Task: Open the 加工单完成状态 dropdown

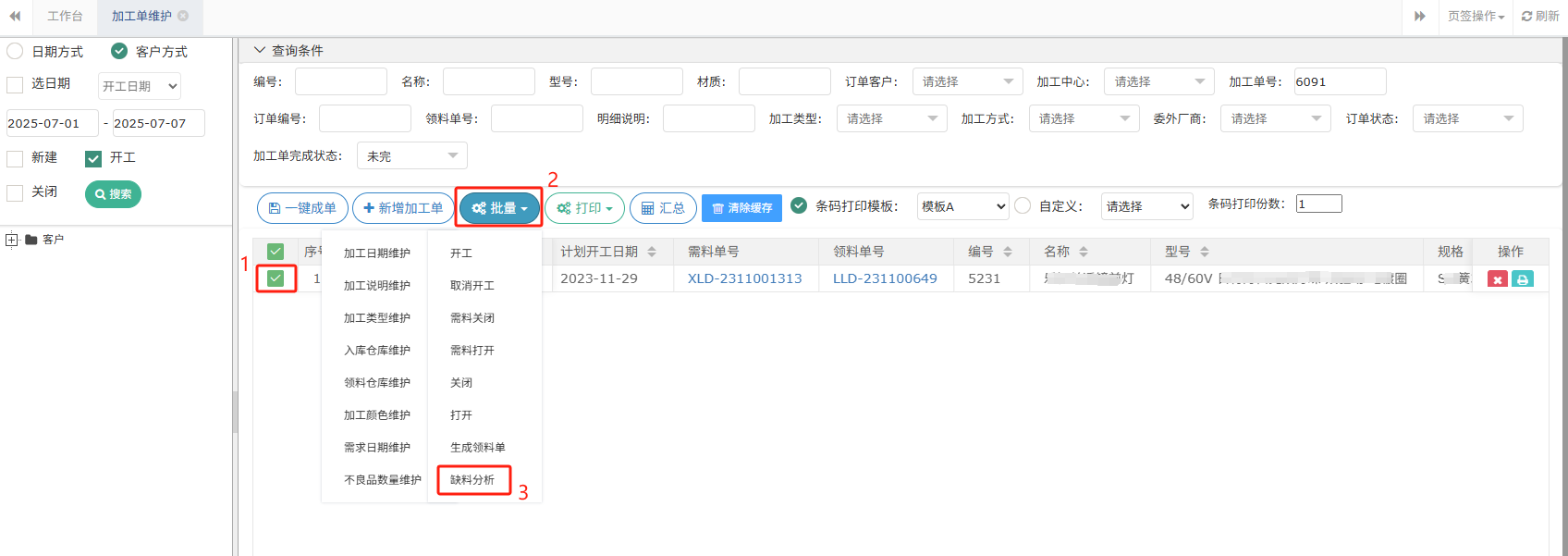Action: [x=411, y=156]
